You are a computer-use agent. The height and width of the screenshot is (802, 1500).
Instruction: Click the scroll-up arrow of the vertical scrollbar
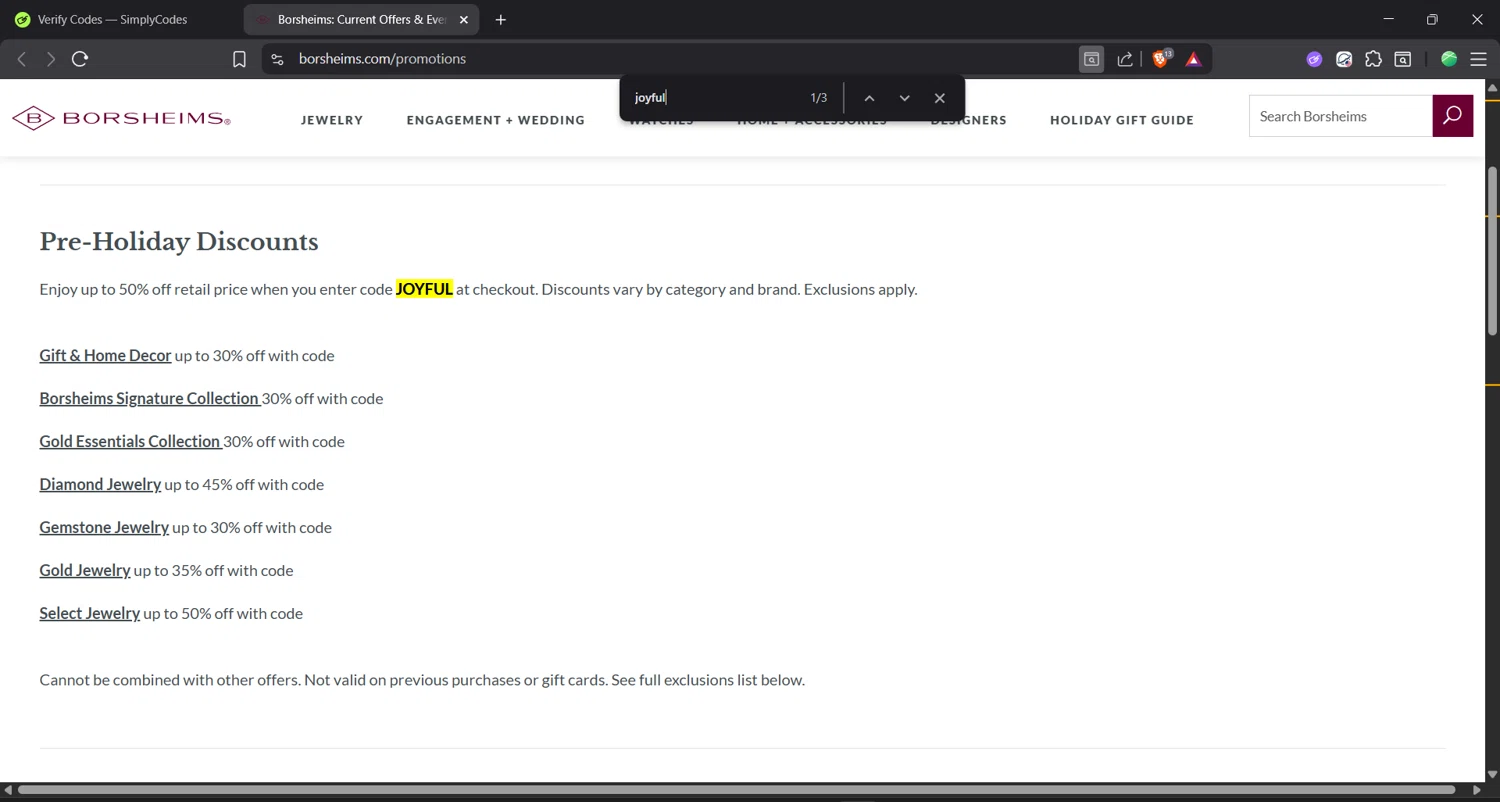tap(1492, 88)
